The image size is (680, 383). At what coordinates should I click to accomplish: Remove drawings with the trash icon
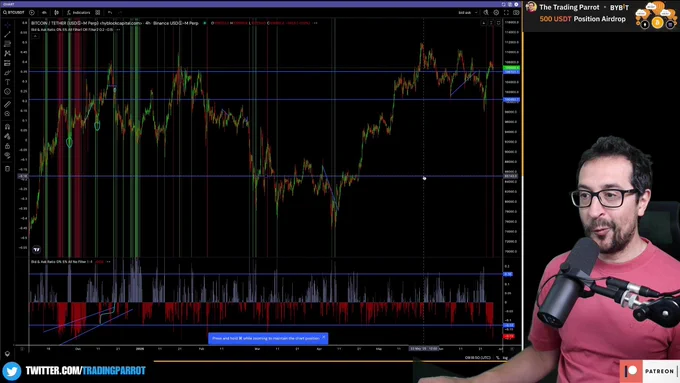point(7,169)
